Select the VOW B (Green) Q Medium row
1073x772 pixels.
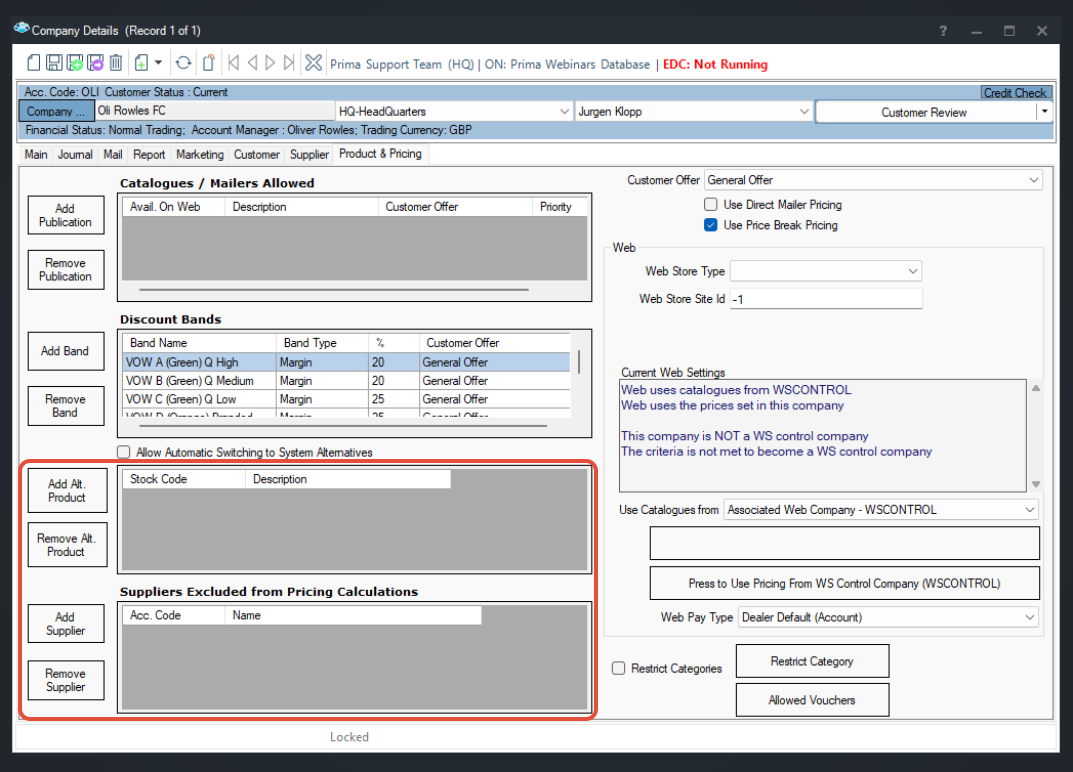pyautogui.click(x=346, y=381)
